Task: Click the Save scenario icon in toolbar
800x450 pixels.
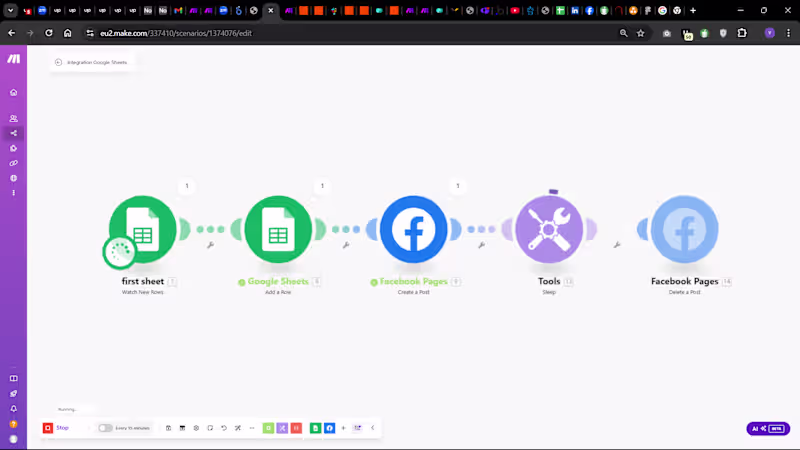Action: (x=168, y=428)
